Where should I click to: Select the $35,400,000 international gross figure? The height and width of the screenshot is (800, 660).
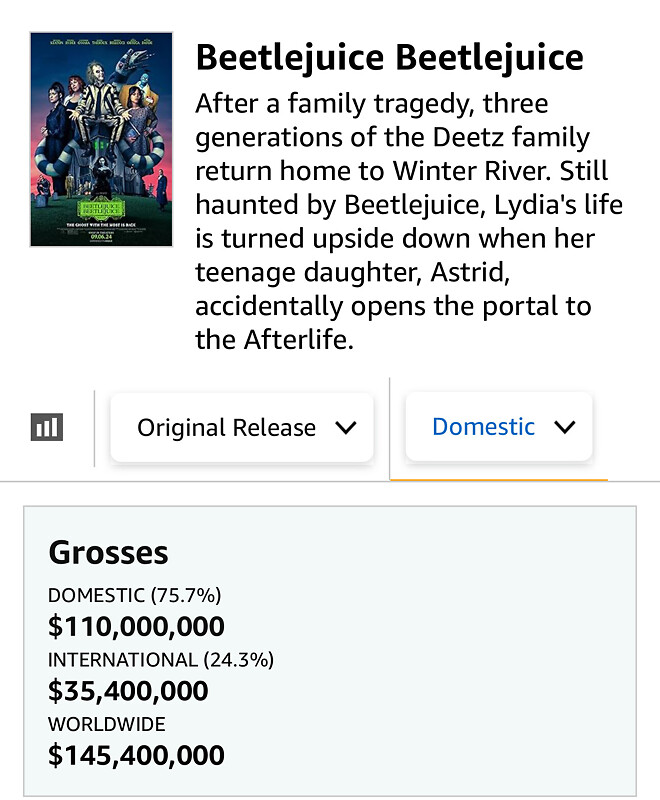(128, 691)
